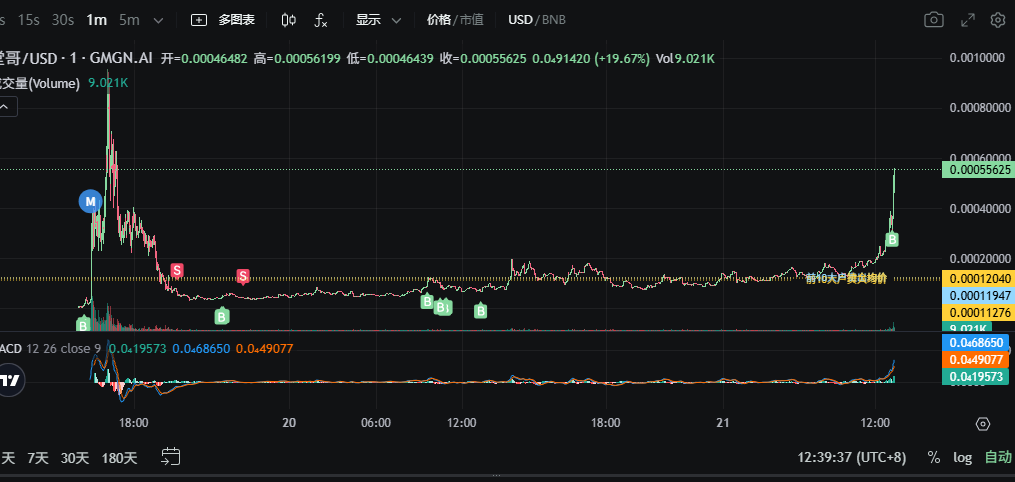Switch to the 5m timeframe
The height and width of the screenshot is (482, 1015).
pos(129,20)
